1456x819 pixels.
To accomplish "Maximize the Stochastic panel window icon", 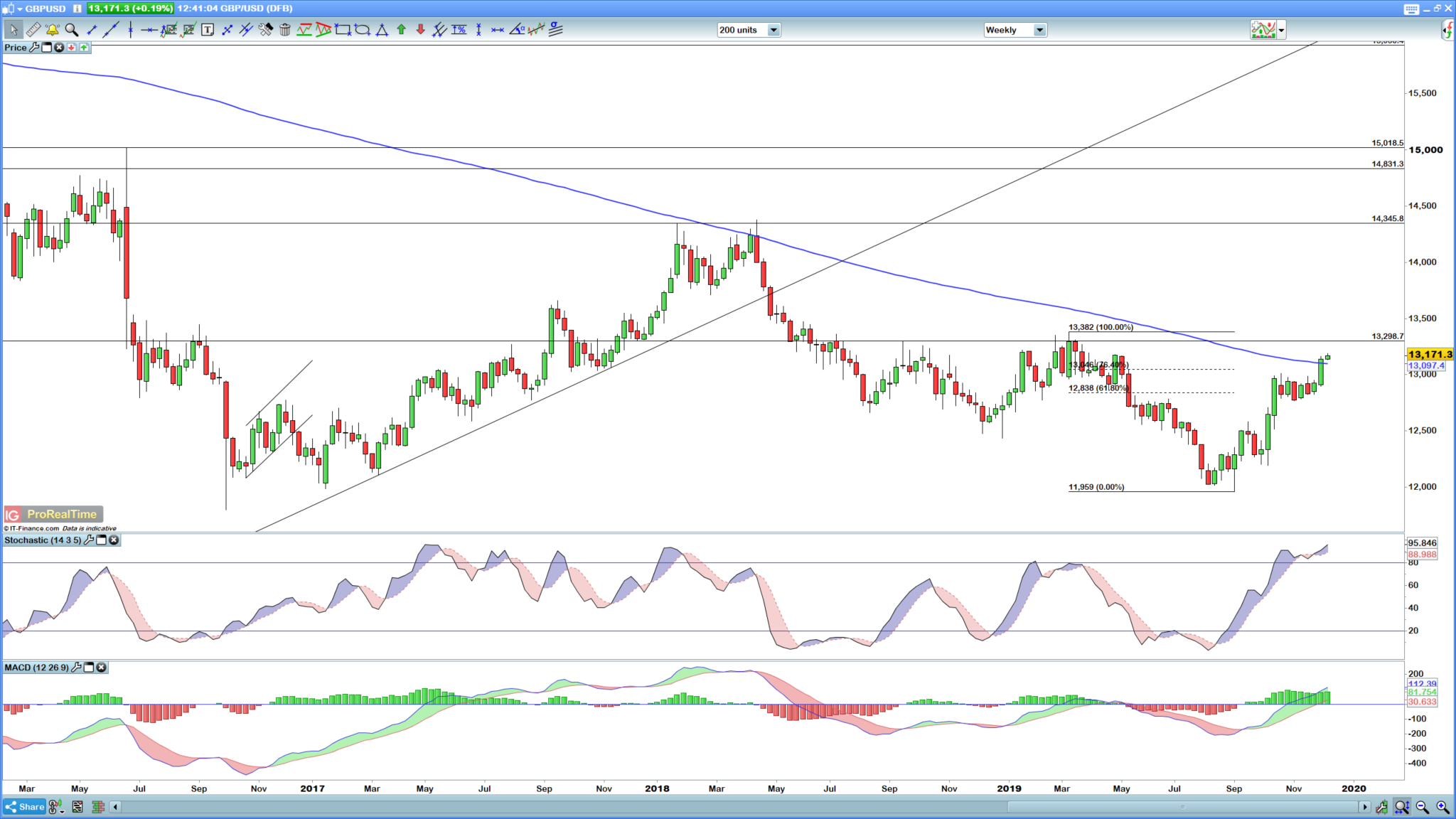I will [x=102, y=540].
